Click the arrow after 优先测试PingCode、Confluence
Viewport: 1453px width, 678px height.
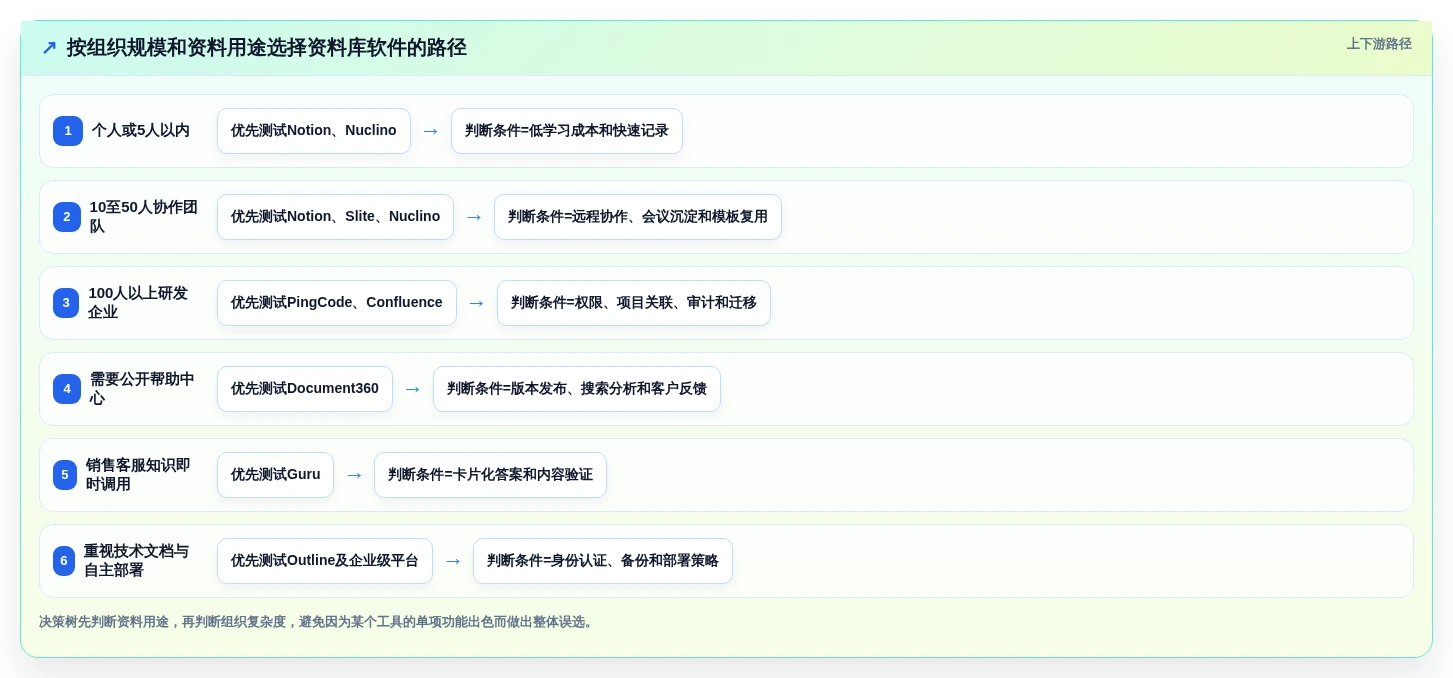point(477,303)
